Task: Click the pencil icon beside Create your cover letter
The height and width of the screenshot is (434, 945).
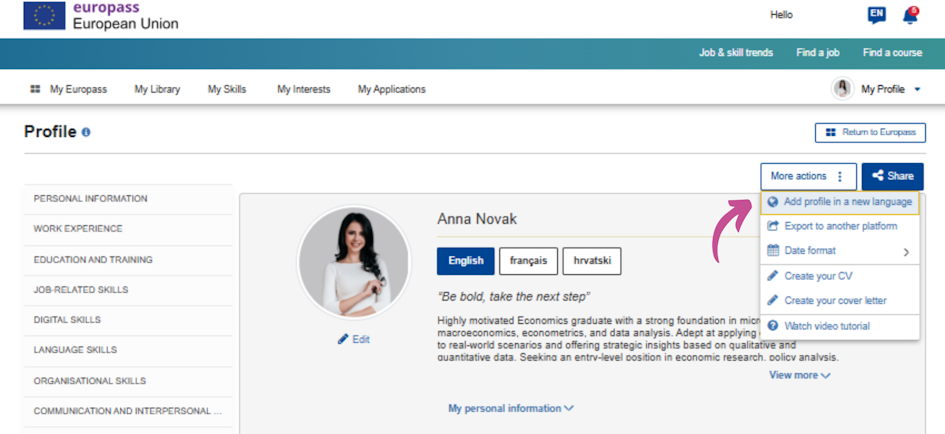Action: 773,300
